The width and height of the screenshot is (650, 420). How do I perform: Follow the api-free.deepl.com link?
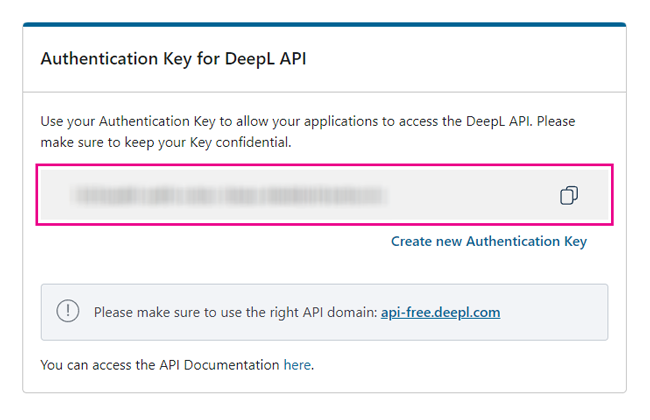(x=440, y=312)
